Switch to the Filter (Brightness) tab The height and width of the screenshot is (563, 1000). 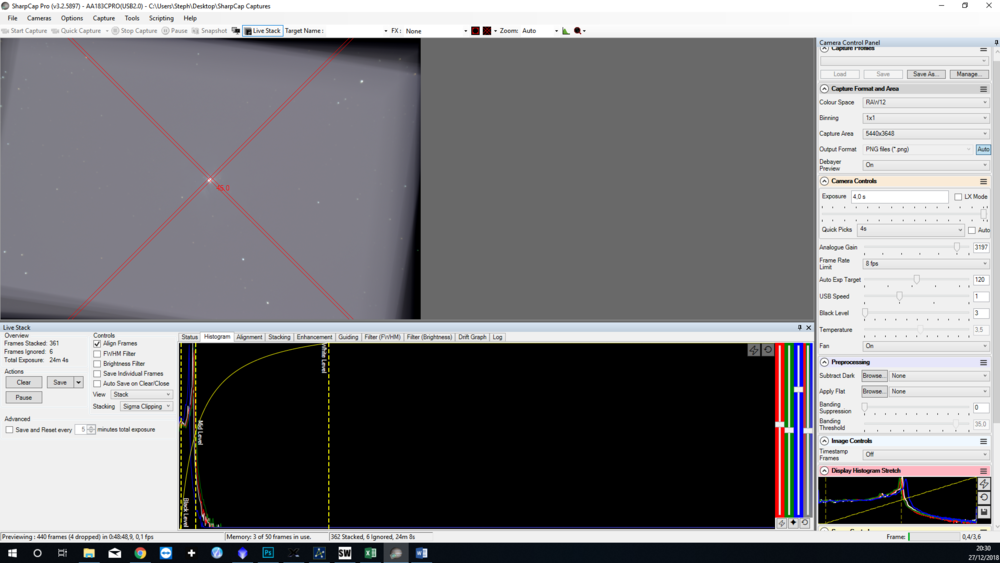pyautogui.click(x=429, y=337)
